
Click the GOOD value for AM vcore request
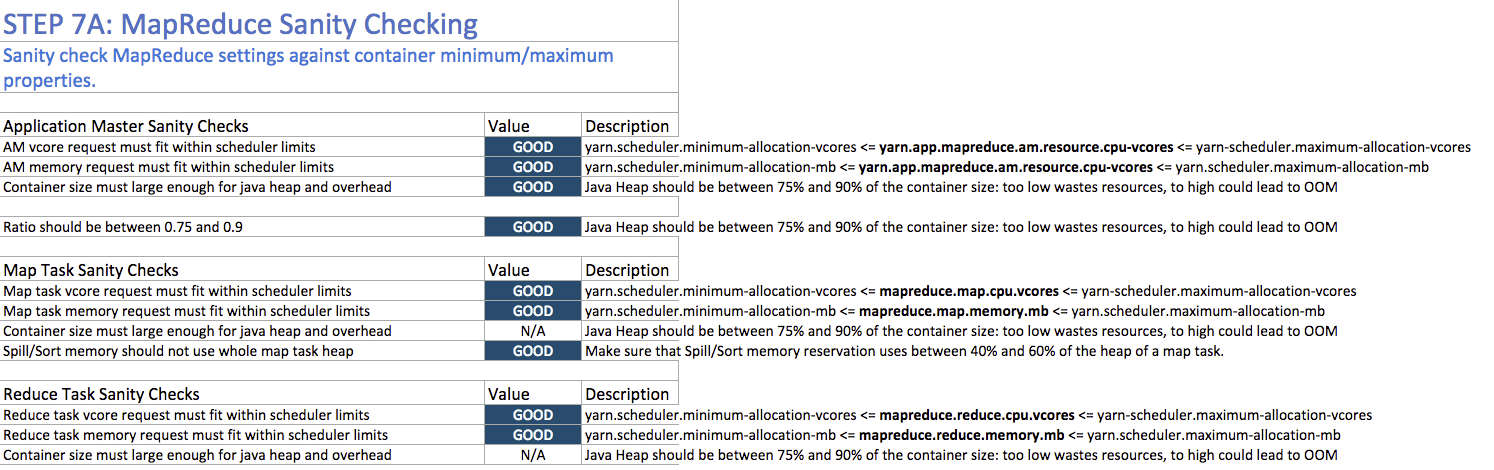[532, 147]
